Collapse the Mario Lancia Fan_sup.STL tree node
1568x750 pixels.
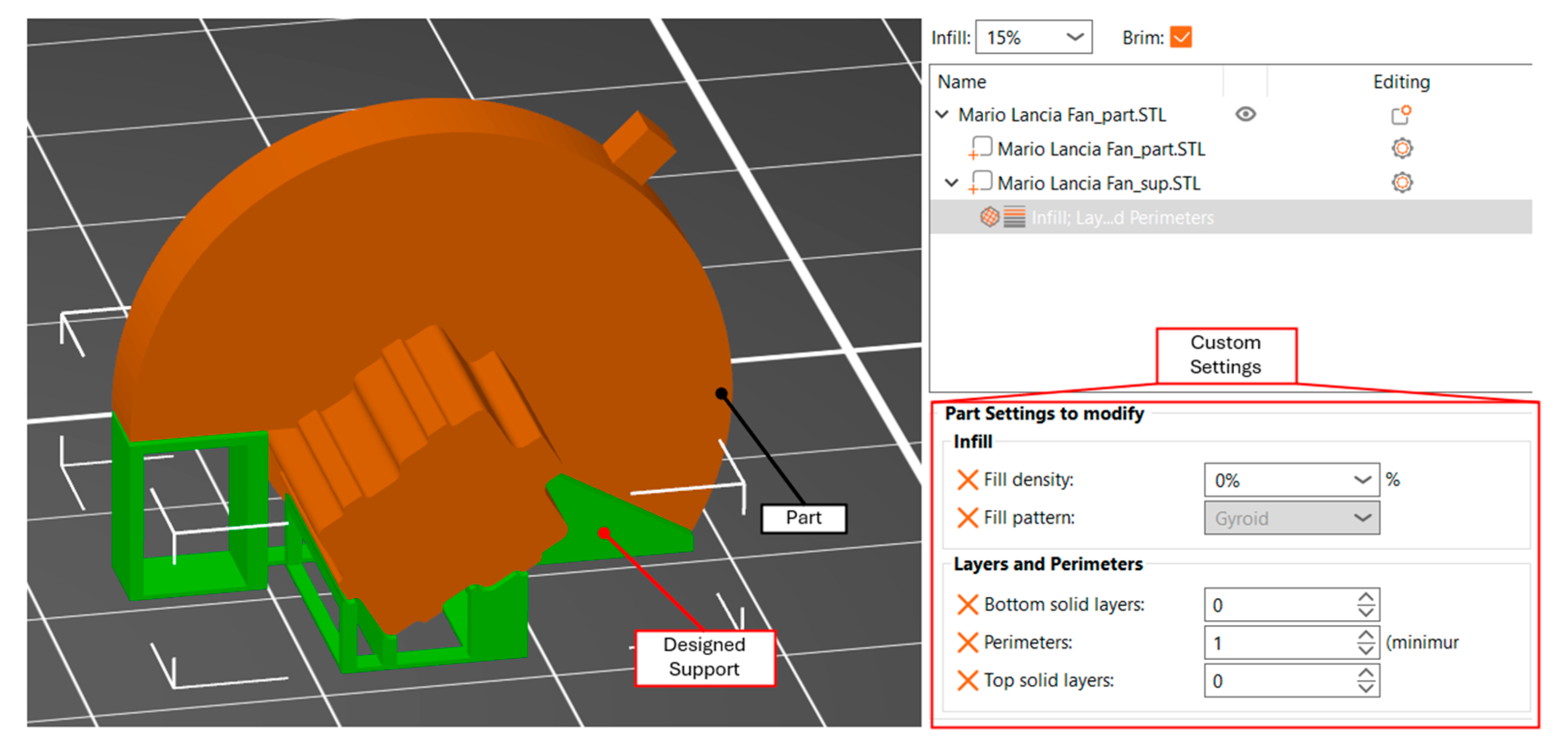[x=952, y=183]
